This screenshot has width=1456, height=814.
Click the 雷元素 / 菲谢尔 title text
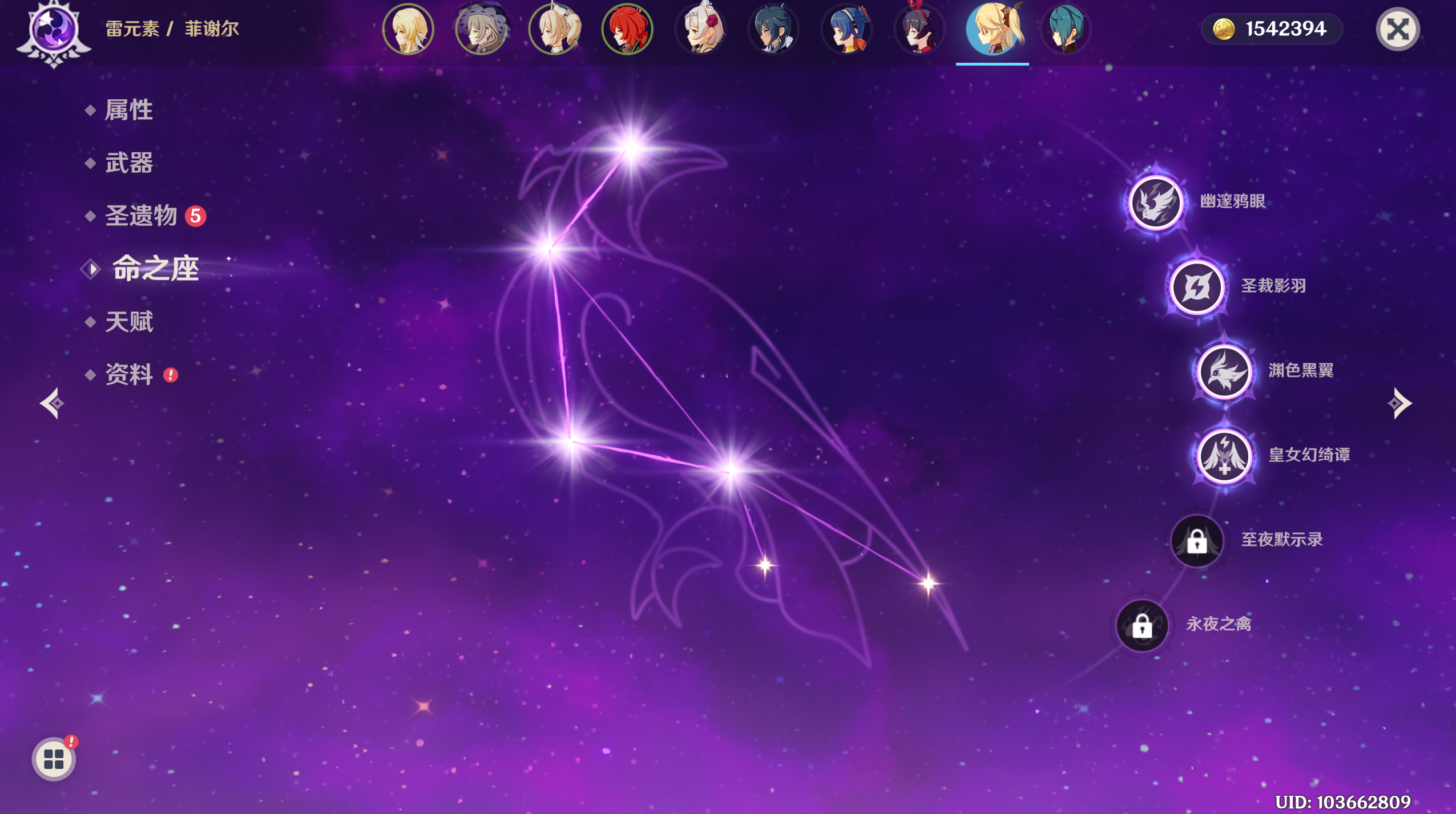pos(172,29)
